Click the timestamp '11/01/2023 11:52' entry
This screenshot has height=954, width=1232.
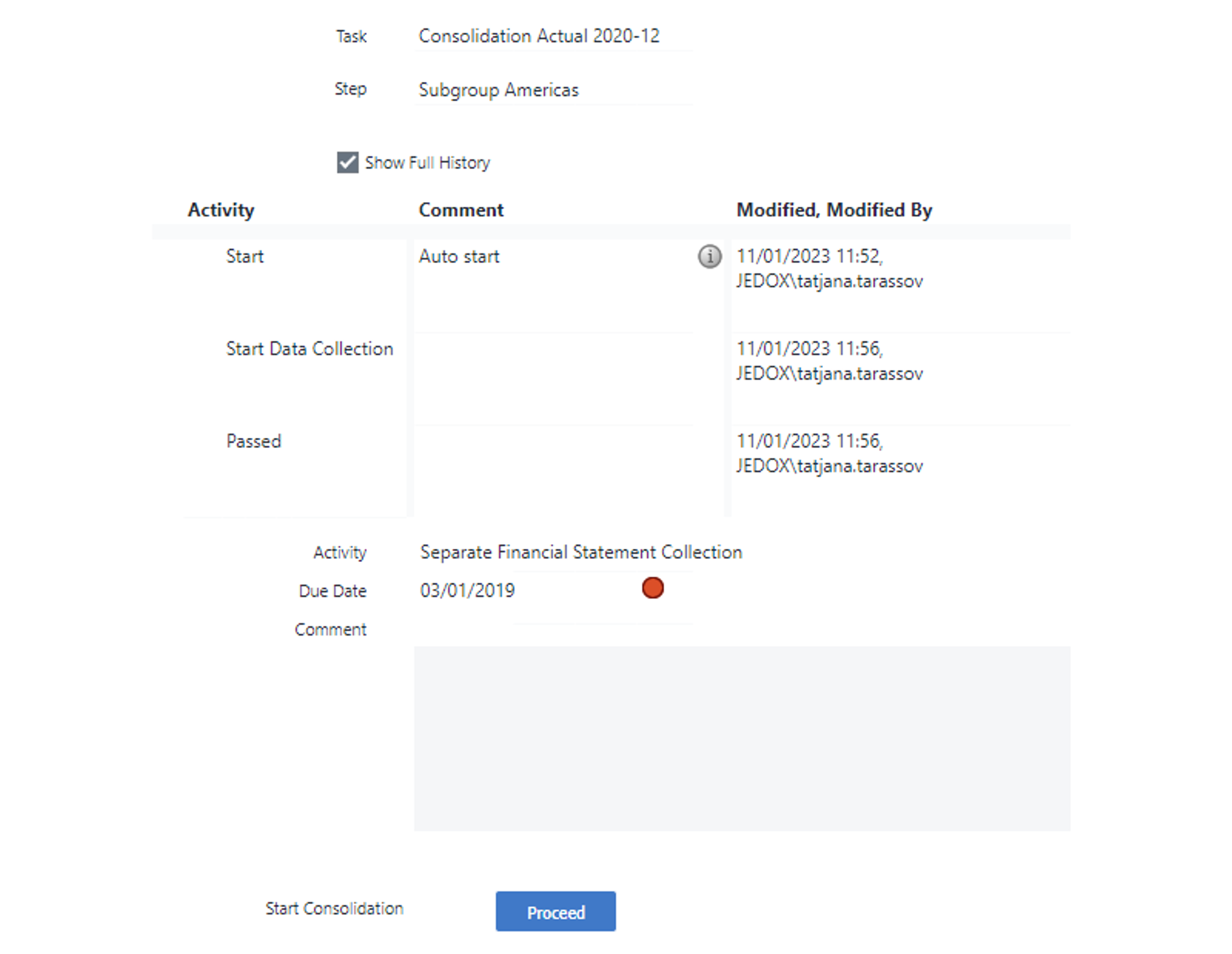(x=809, y=256)
